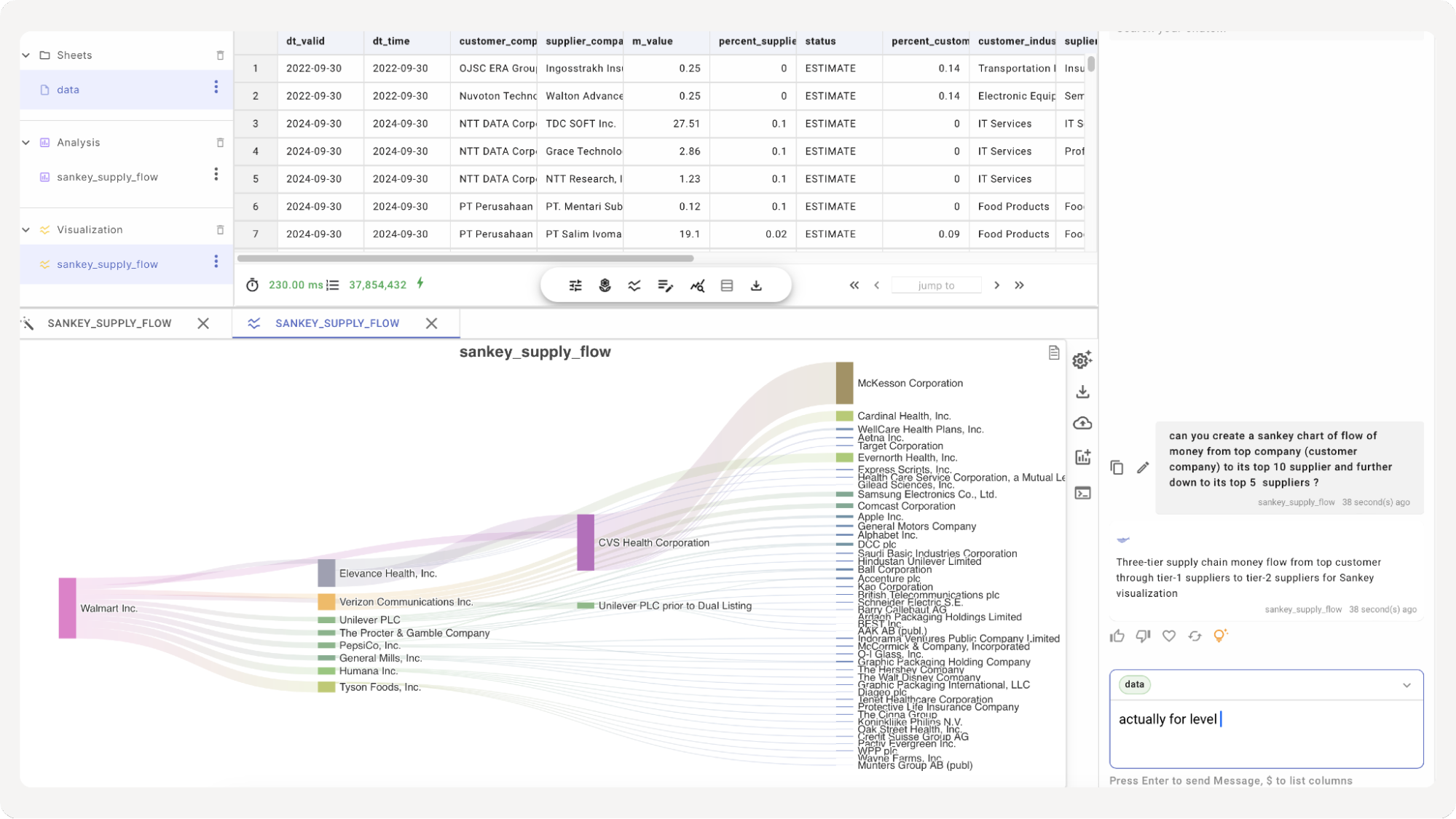This screenshot has height=819, width=1456.
Task: Click the chart search analysis icon
Action: 697,285
